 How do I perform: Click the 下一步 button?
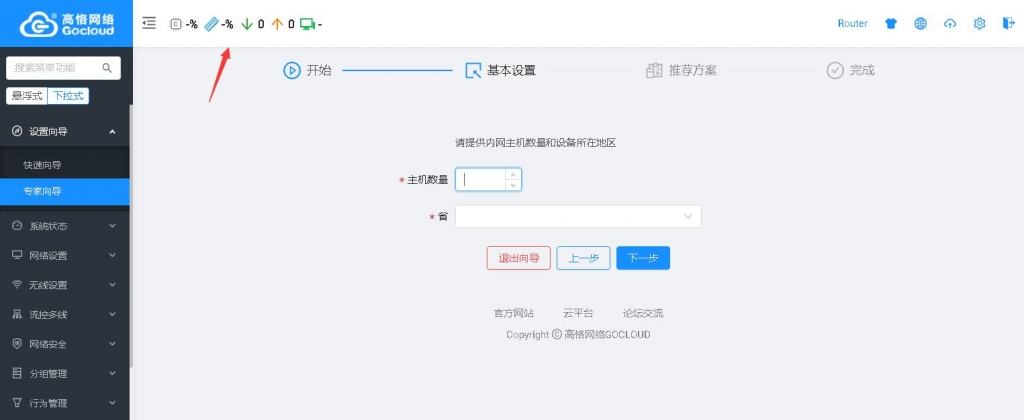click(x=642, y=258)
